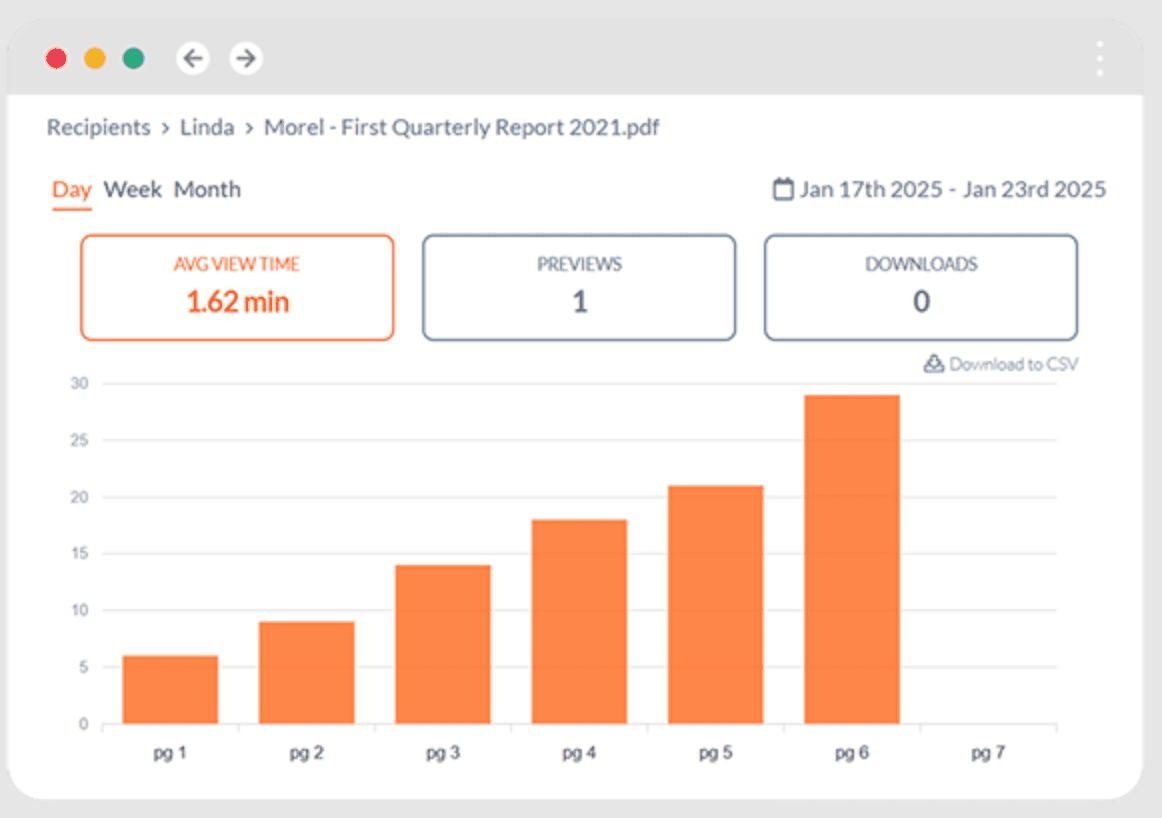Click the browser back arrow
The height and width of the screenshot is (818, 1162).
pos(192,59)
